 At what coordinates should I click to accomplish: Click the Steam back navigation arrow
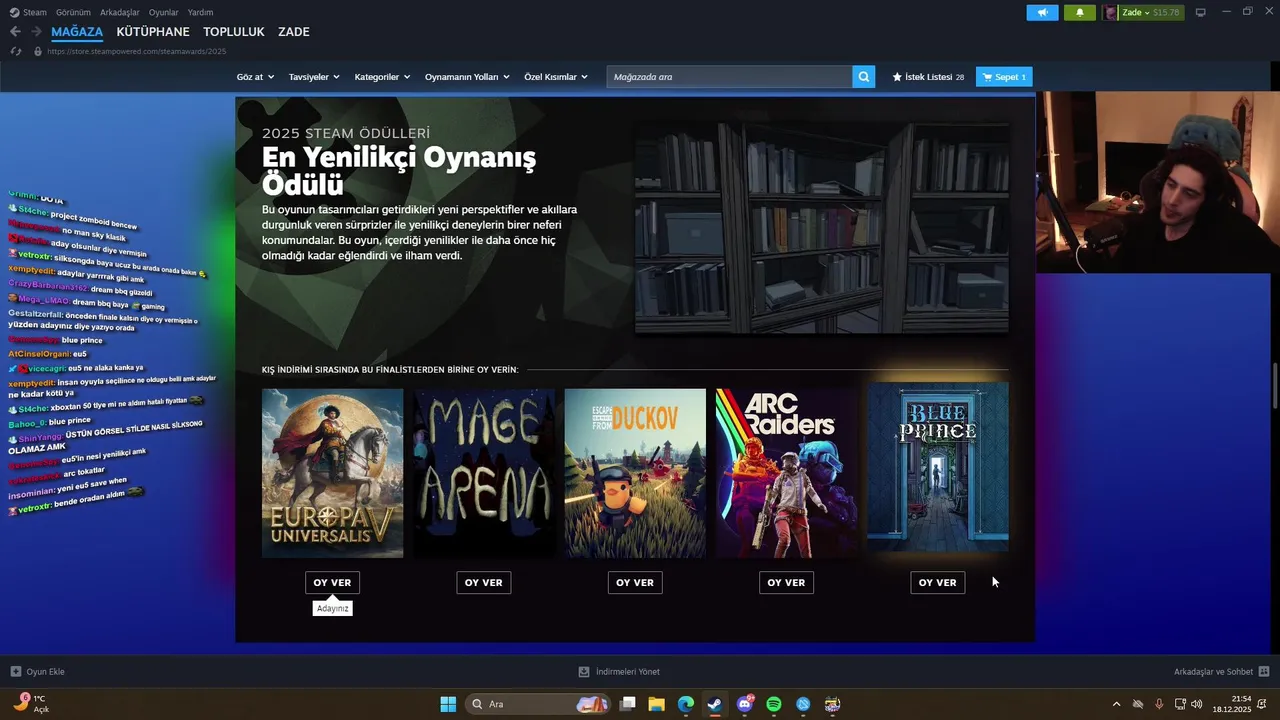(x=15, y=32)
